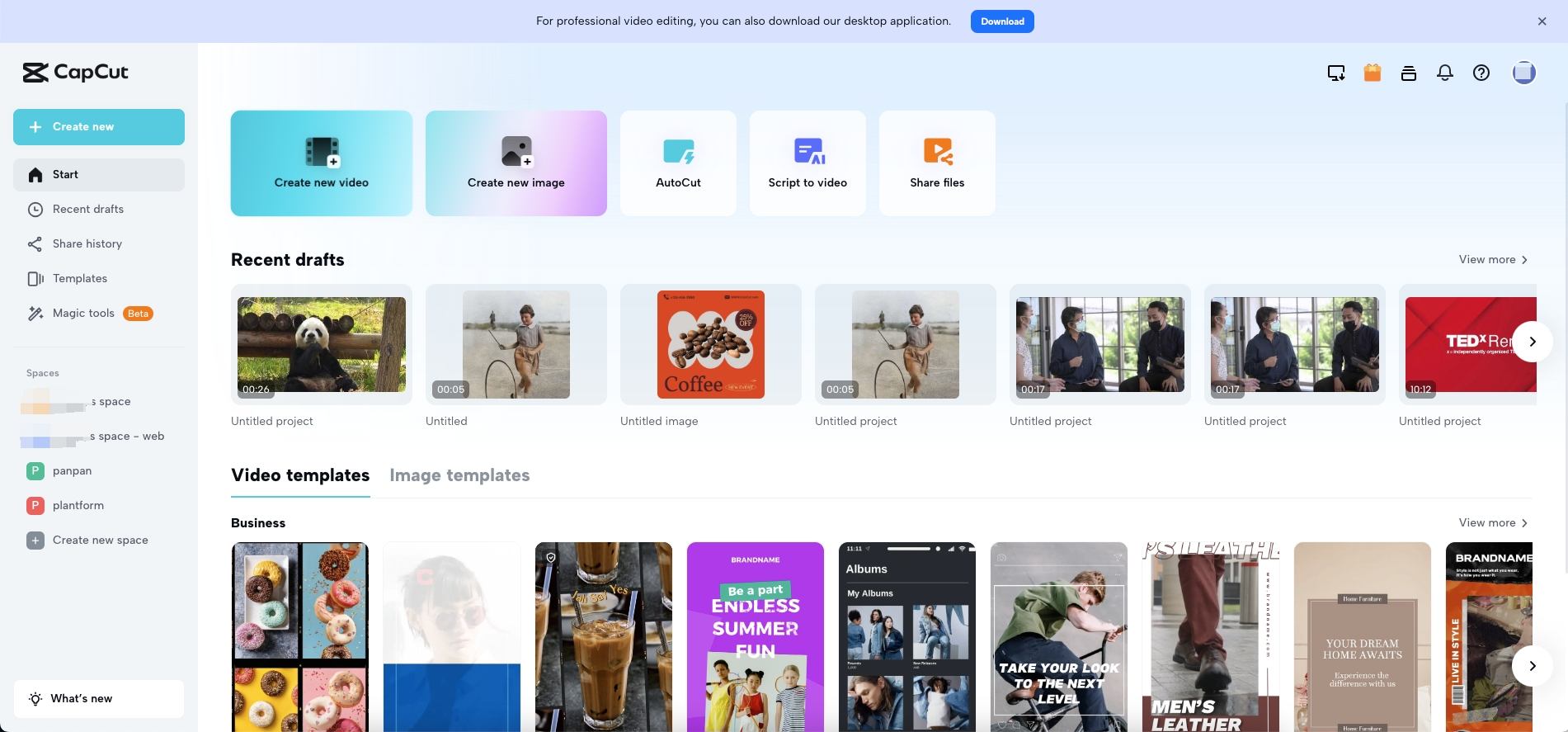Viewport: 1568px width, 732px height.
Task: Open the draft named Untitled
Action: [516, 345]
